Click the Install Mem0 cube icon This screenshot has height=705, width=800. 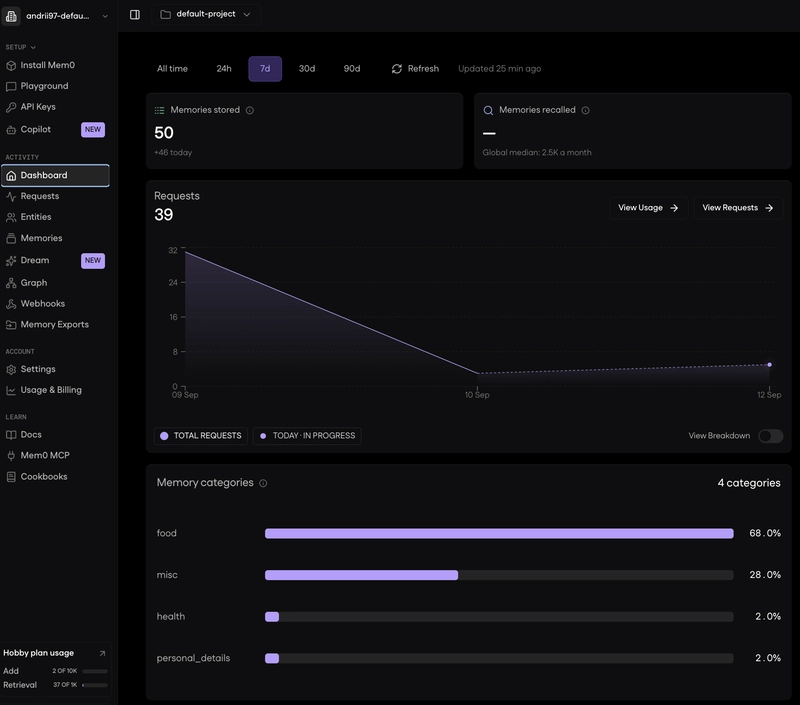(x=11, y=66)
